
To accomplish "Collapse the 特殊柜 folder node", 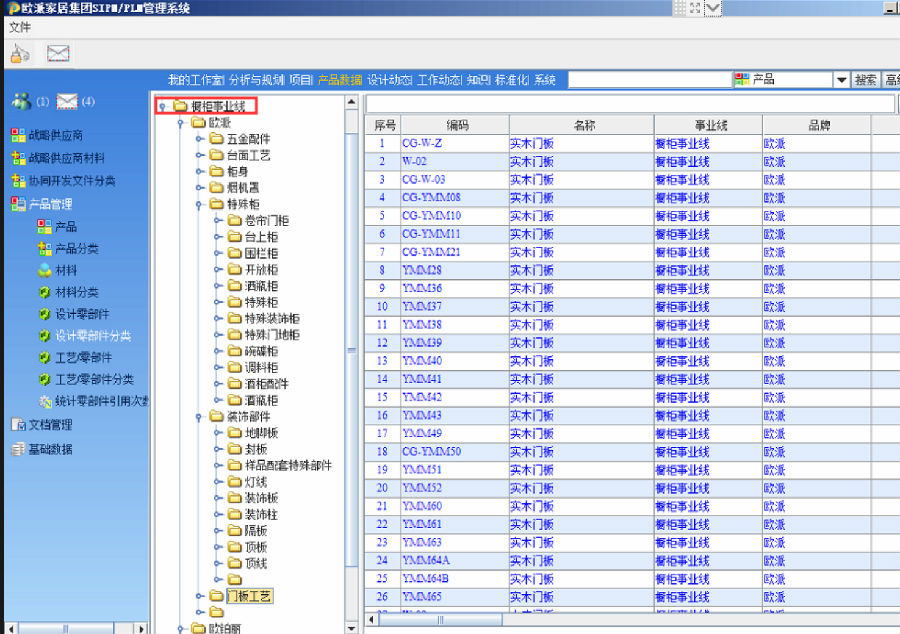I will point(200,204).
